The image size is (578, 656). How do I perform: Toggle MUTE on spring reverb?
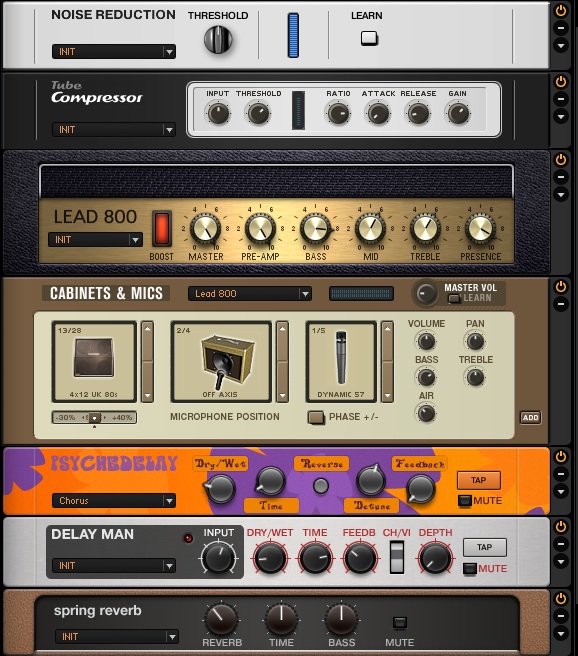pos(400,623)
